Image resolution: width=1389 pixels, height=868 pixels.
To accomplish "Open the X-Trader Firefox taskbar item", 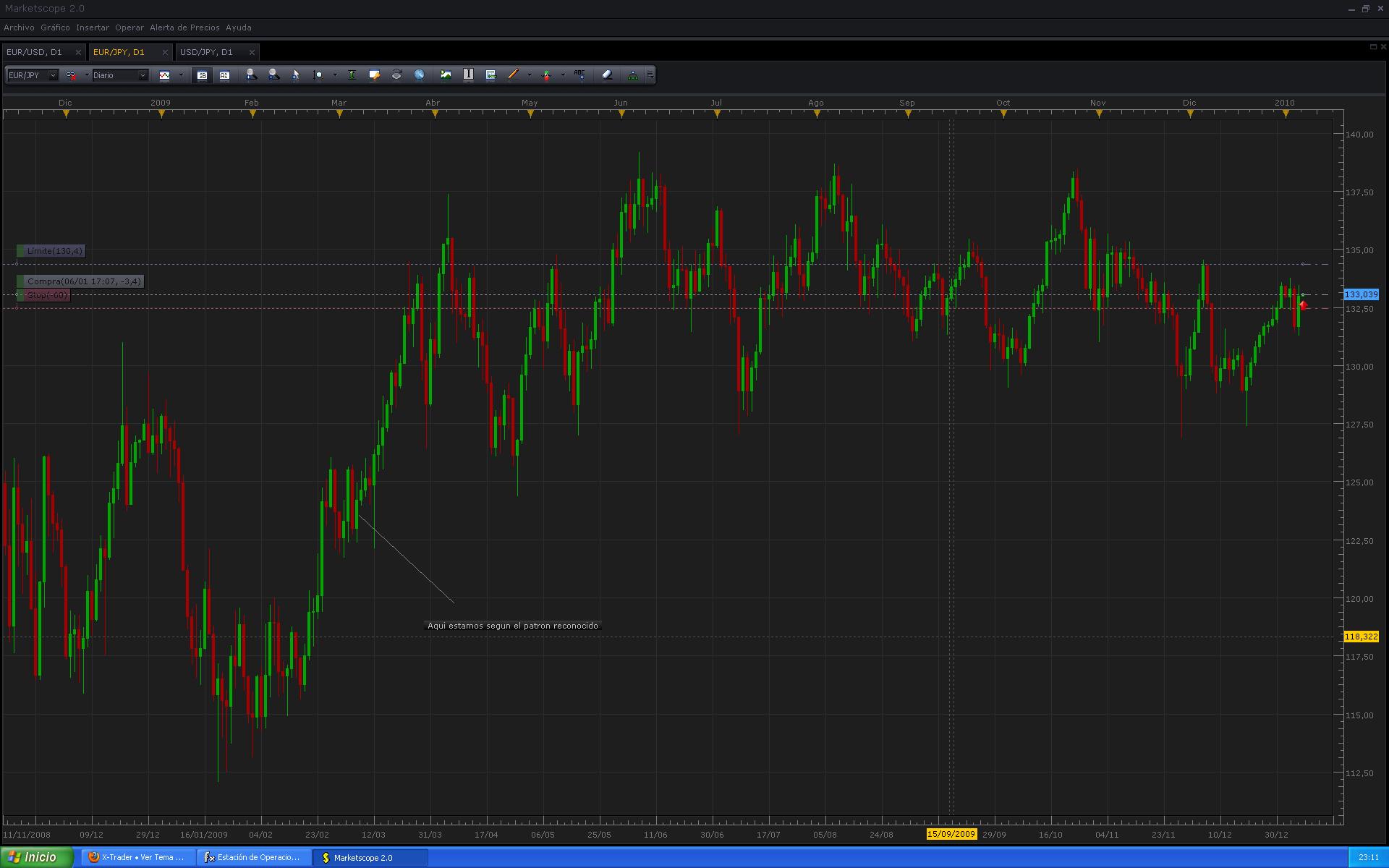I will pyautogui.click(x=137, y=857).
